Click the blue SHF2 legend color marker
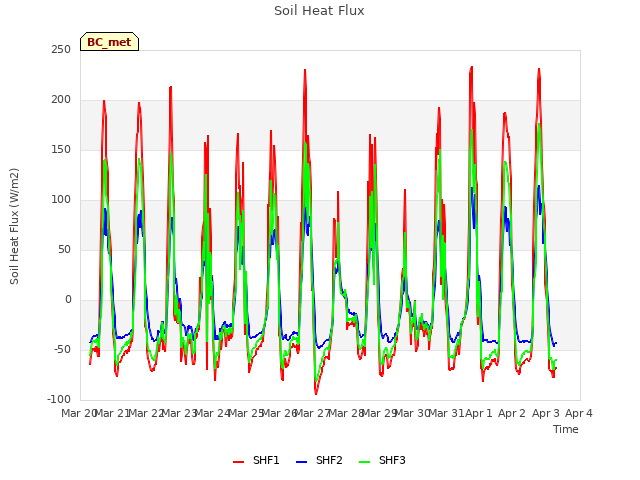 pos(301,462)
